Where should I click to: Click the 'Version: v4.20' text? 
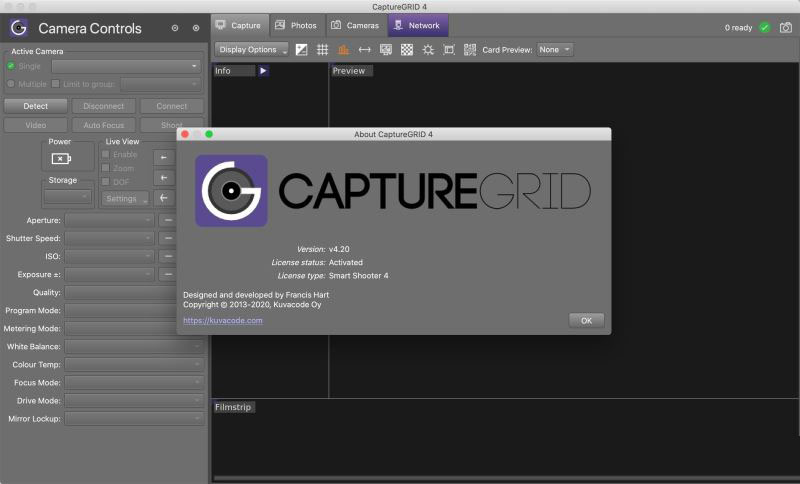tap(323, 249)
